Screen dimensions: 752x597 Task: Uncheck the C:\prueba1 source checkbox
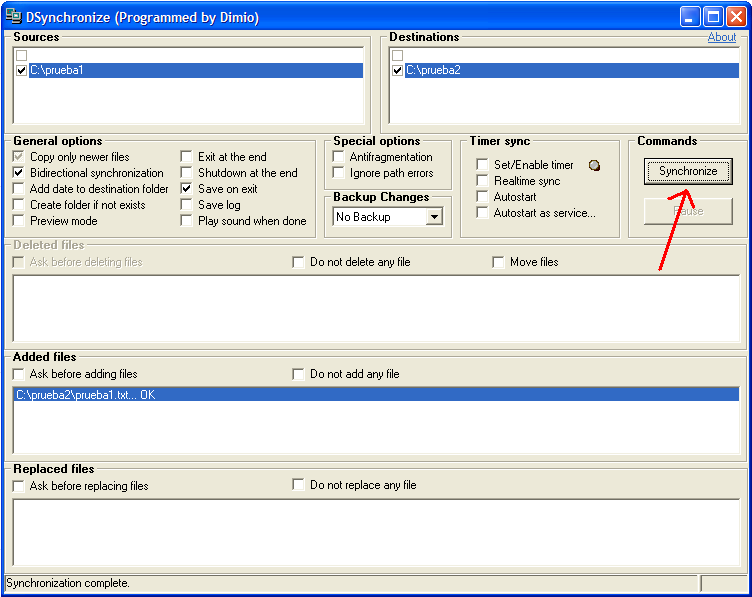pos(22,70)
